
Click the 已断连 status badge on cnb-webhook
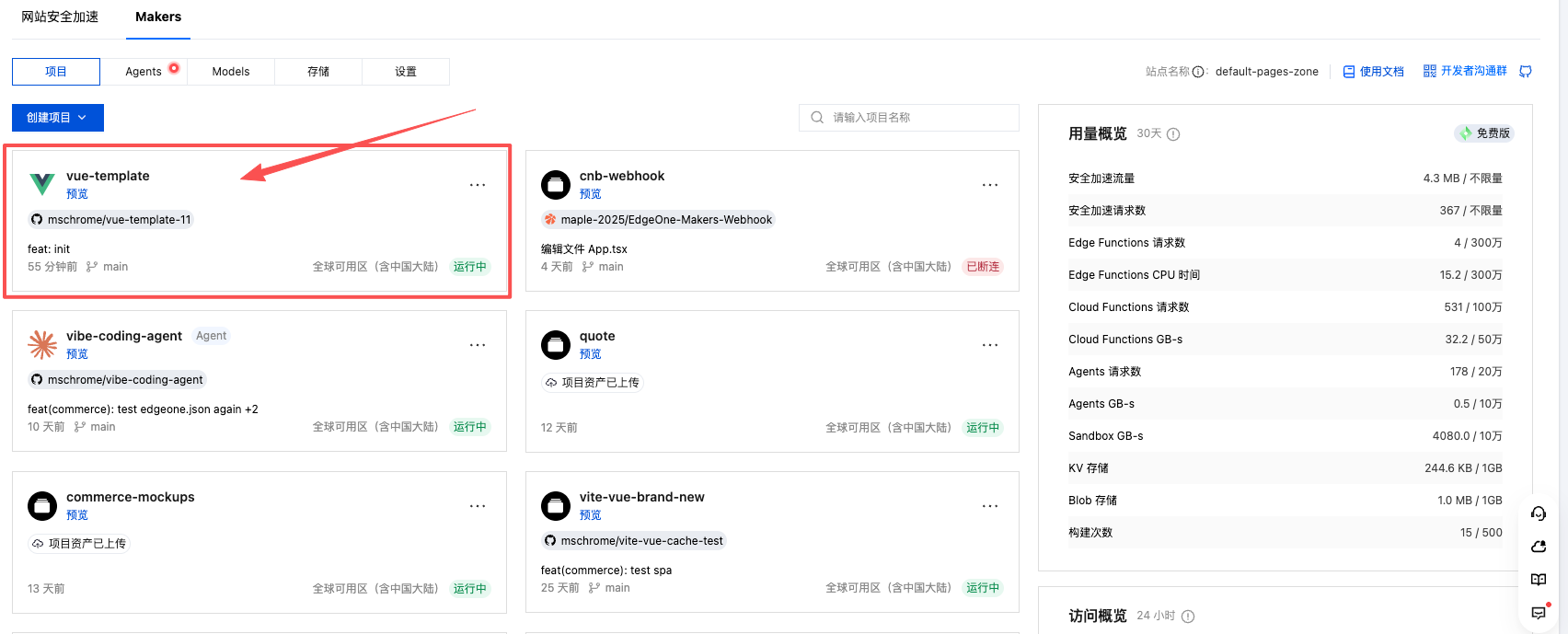coord(983,267)
